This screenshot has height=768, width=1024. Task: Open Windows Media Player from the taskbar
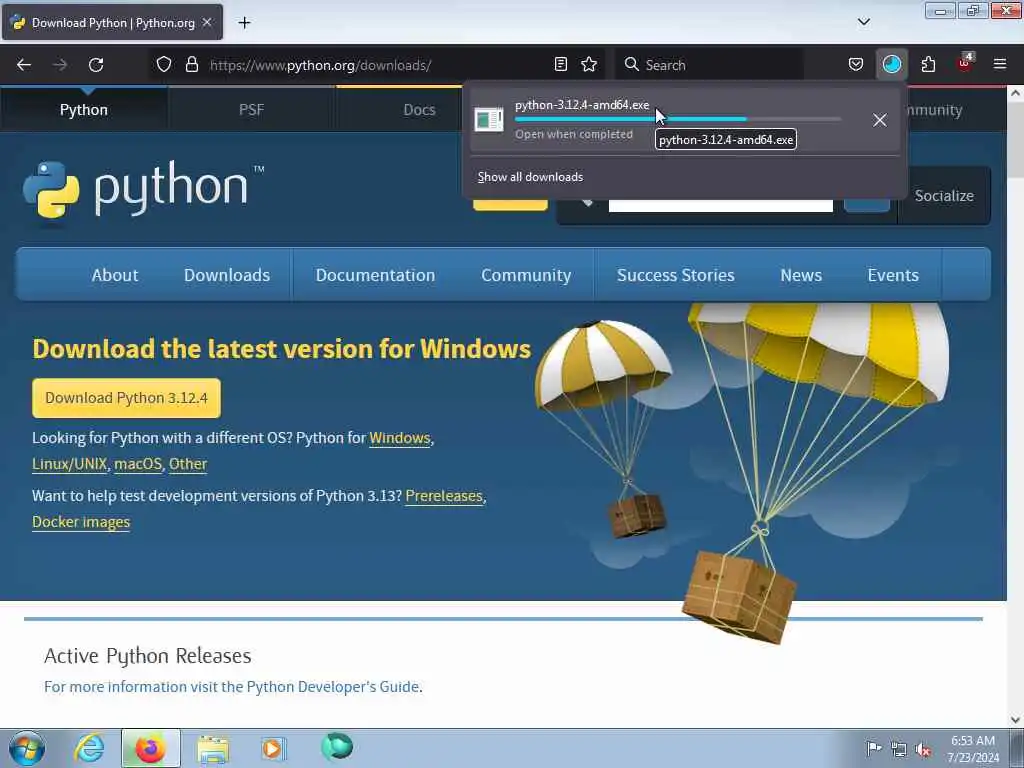click(x=273, y=748)
